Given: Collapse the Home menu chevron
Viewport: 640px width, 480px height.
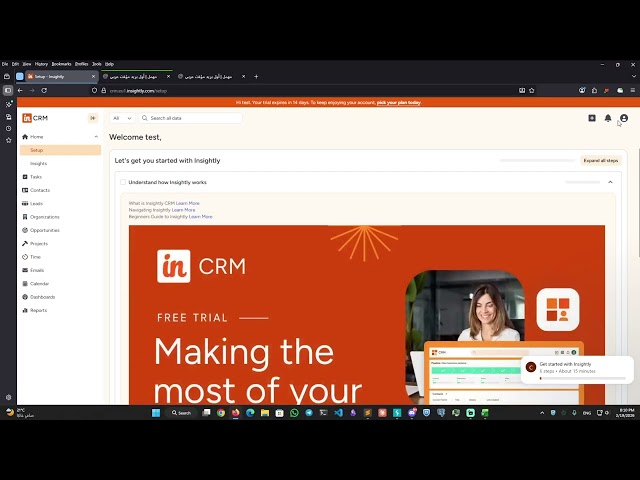Looking at the screenshot, I should [96, 137].
